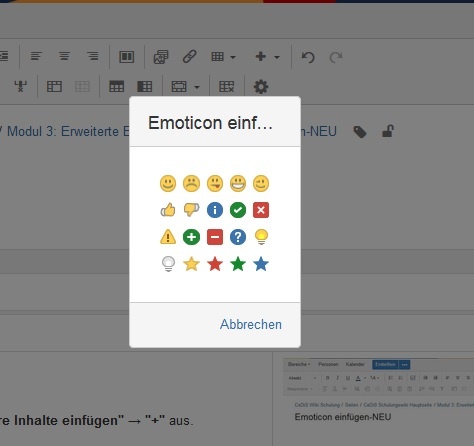Open the table cell merge dropdown arrow

pyautogui.click(x=197, y=87)
